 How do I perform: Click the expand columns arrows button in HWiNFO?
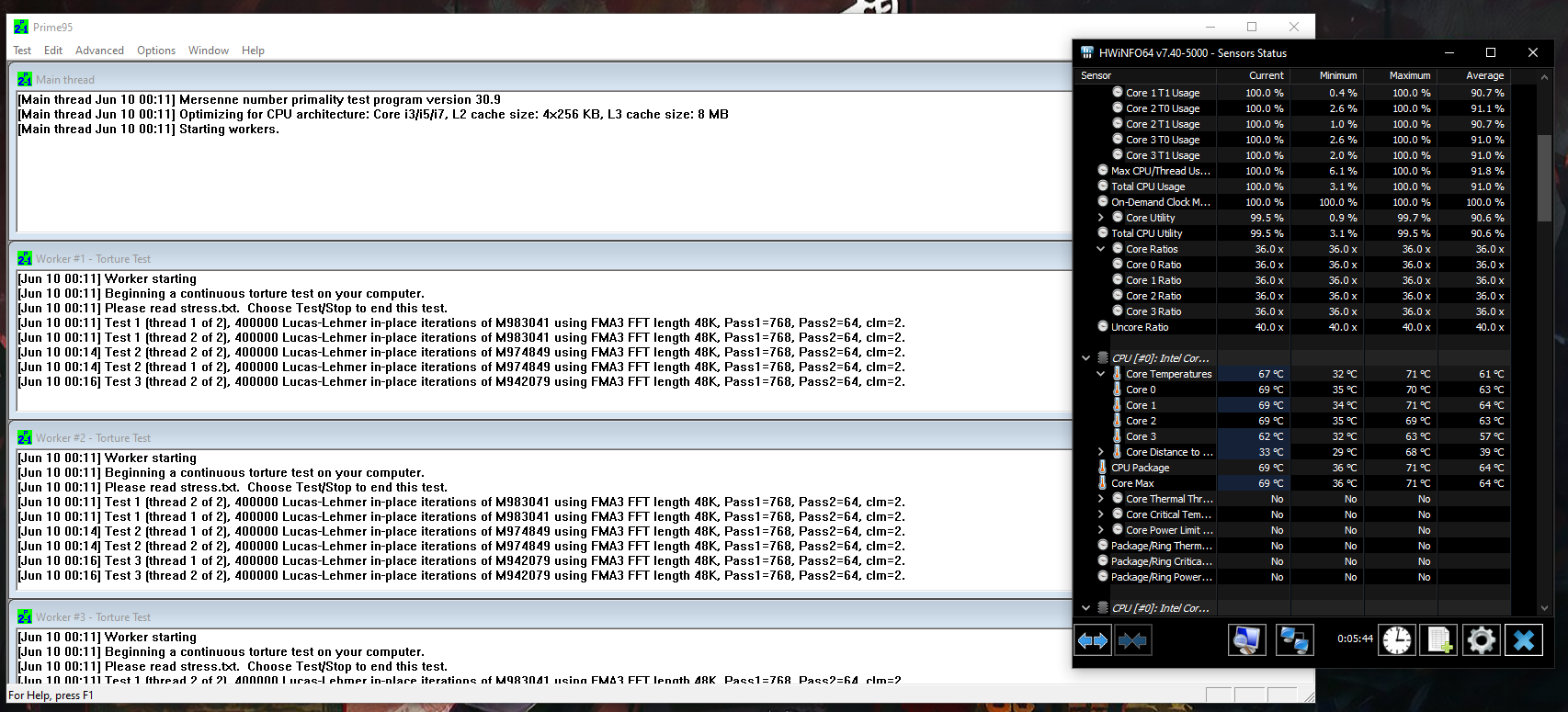1093,640
